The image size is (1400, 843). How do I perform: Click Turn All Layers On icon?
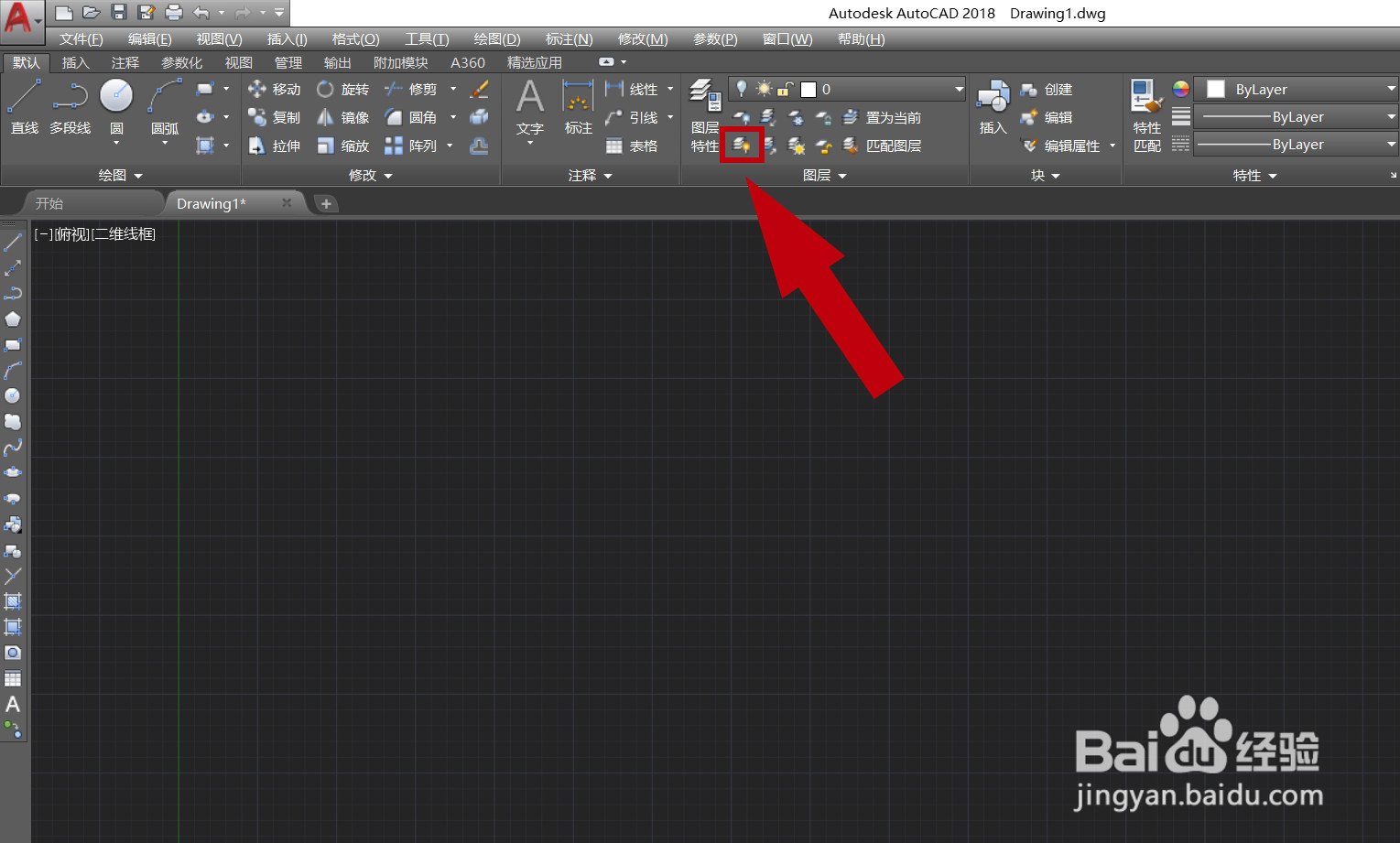[742, 146]
